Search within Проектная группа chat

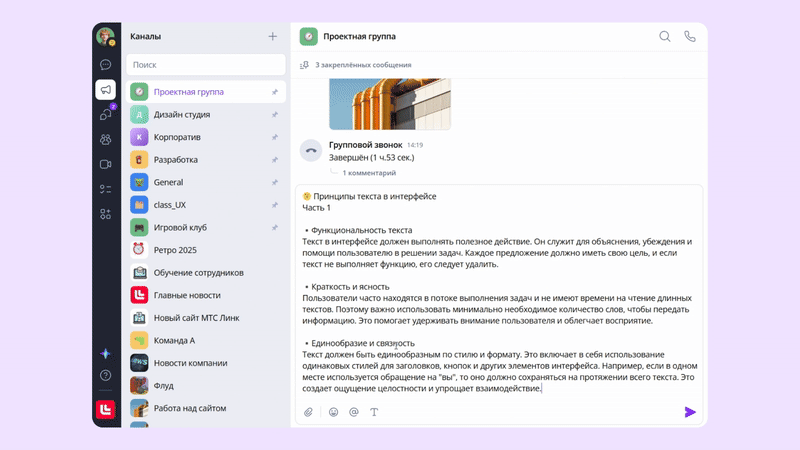point(664,37)
